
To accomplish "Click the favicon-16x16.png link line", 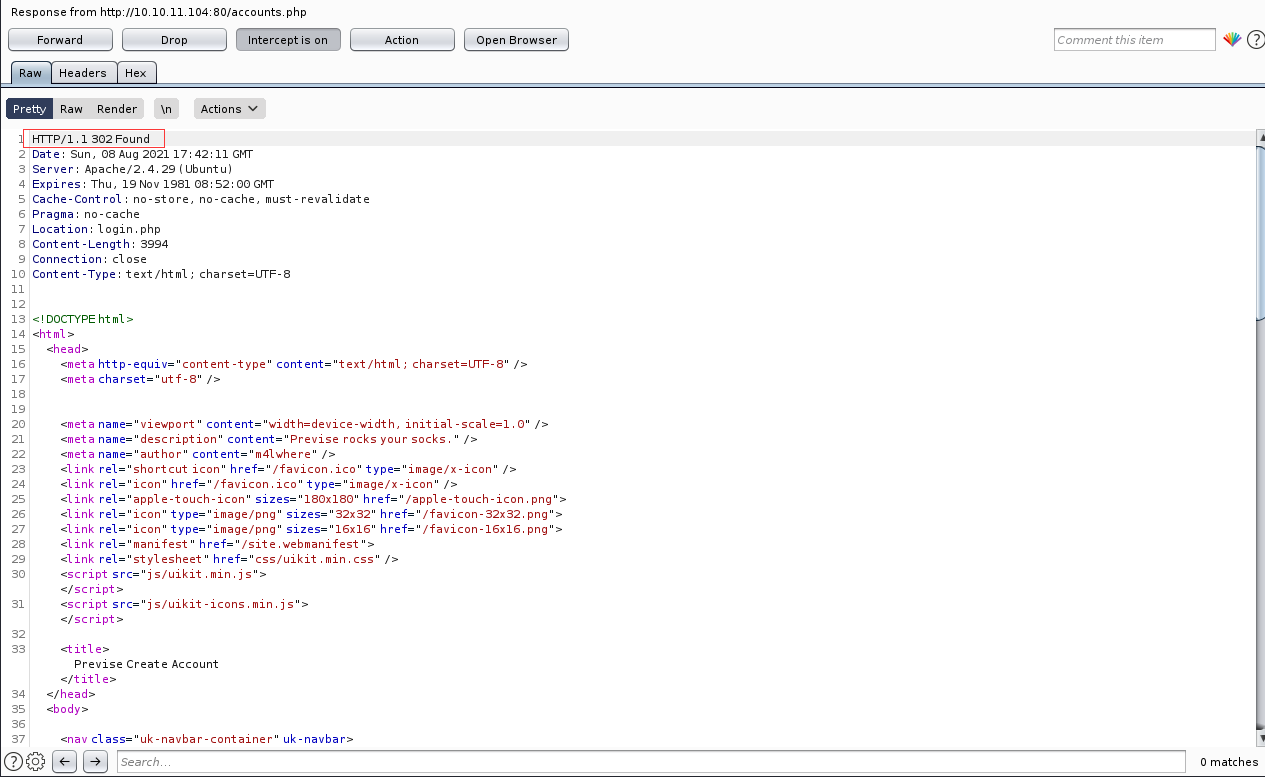I will coord(311,529).
